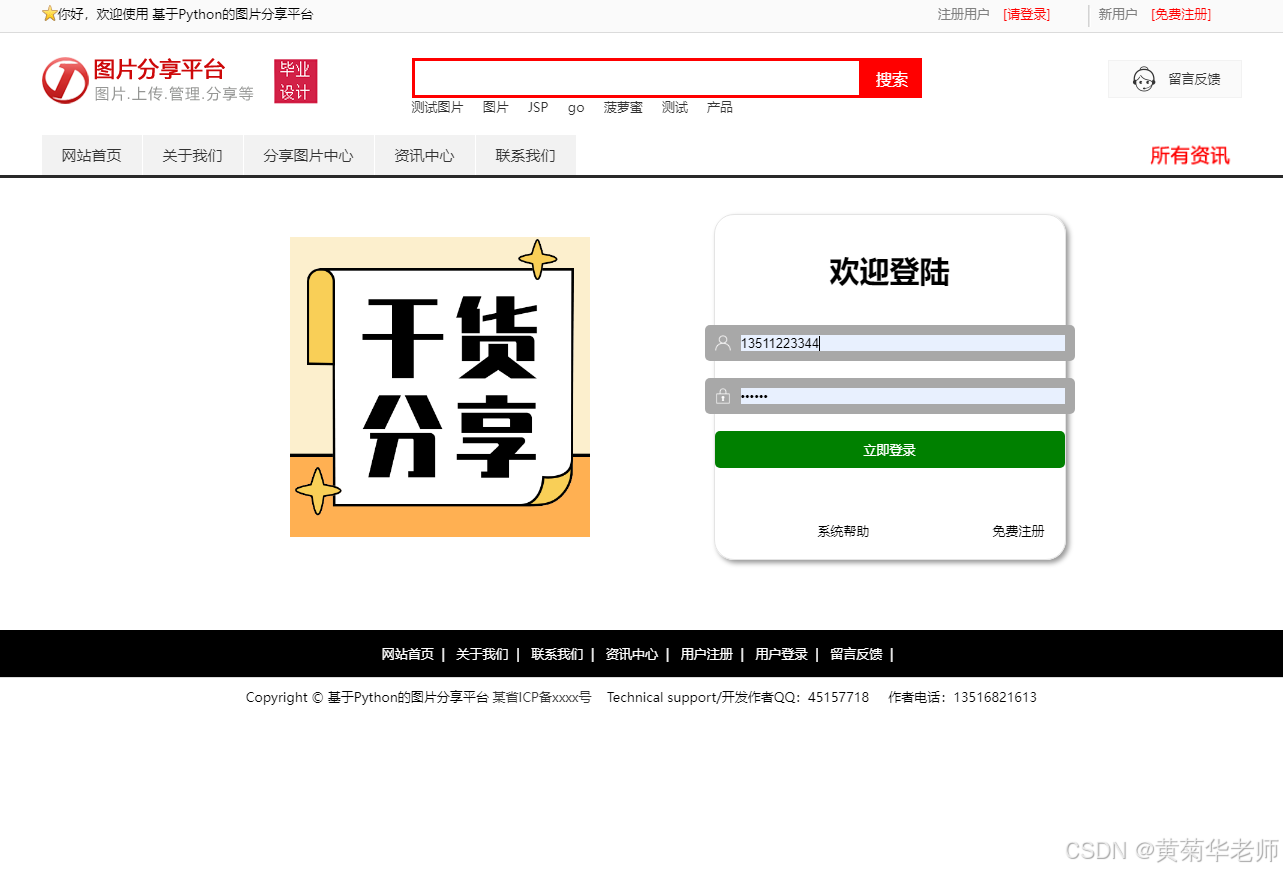Open the 网站首页 navigation item
The width and height of the screenshot is (1283, 872).
coord(91,155)
